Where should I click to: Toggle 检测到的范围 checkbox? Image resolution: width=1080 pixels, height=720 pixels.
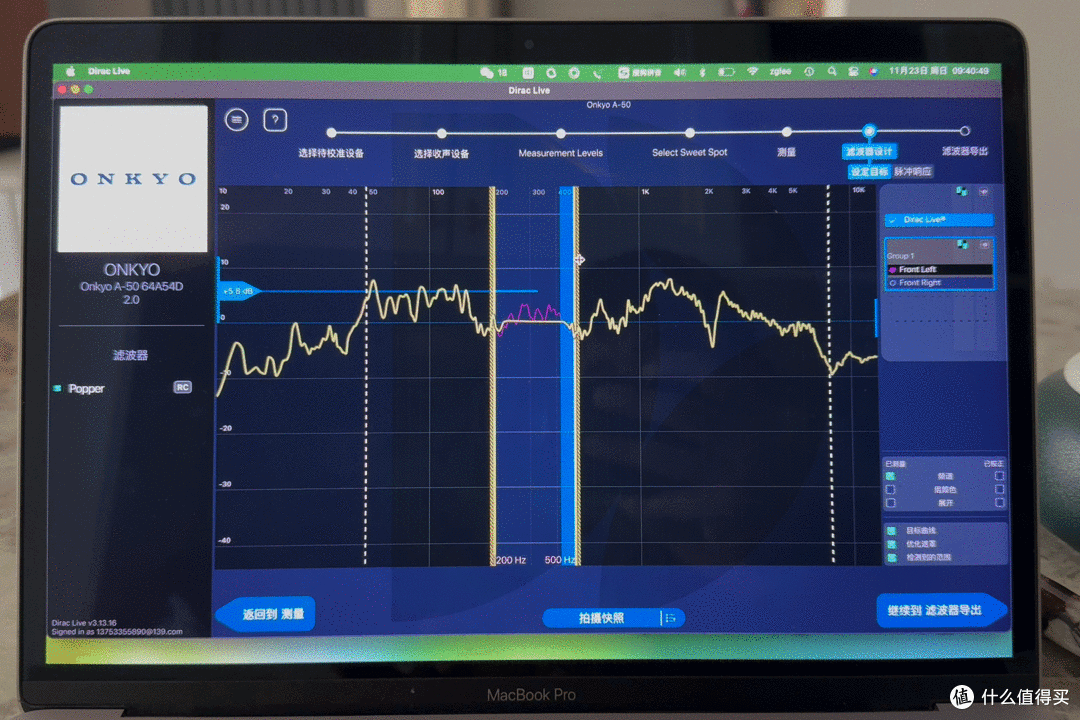(x=891, y=557)
